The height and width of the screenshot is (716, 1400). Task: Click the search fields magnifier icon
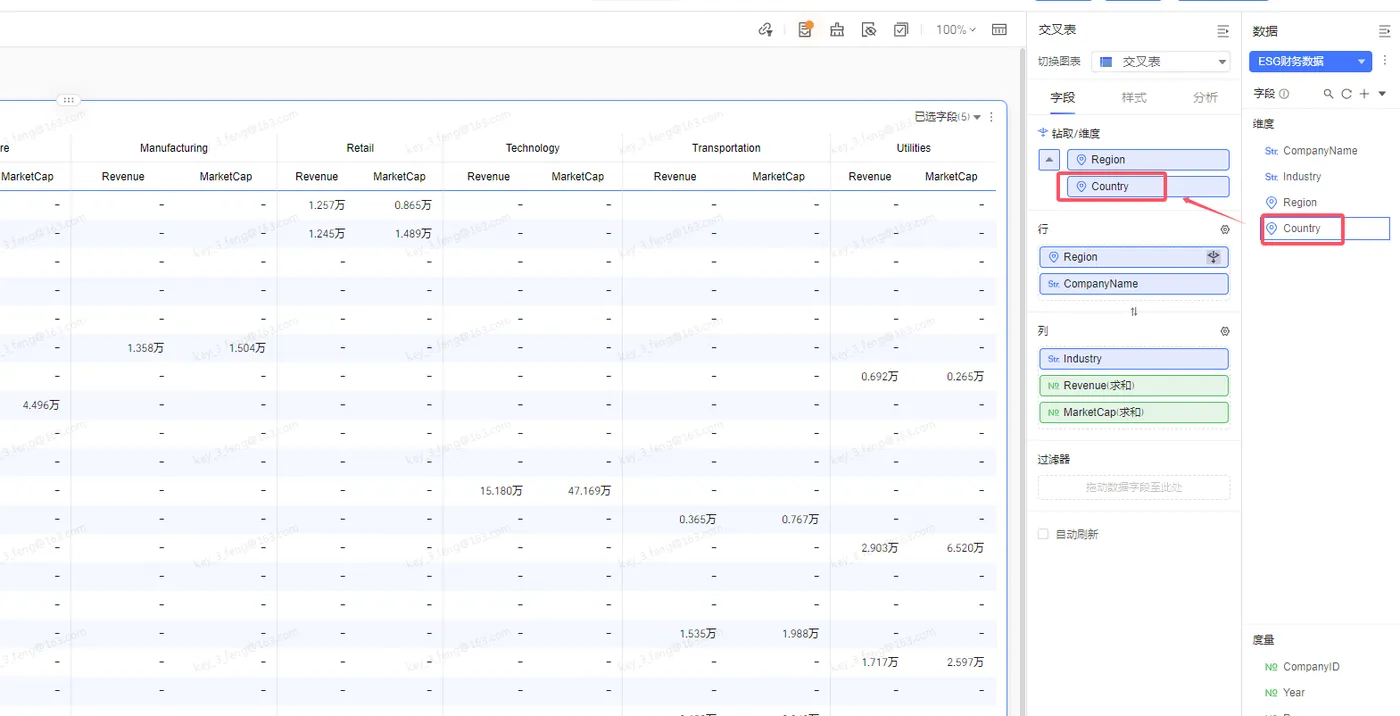(x=1328, y=94)
